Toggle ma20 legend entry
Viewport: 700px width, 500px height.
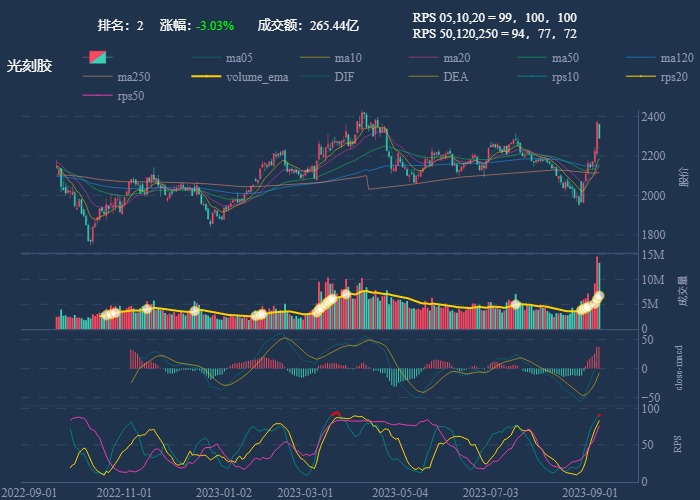click(x=443, y=57)
